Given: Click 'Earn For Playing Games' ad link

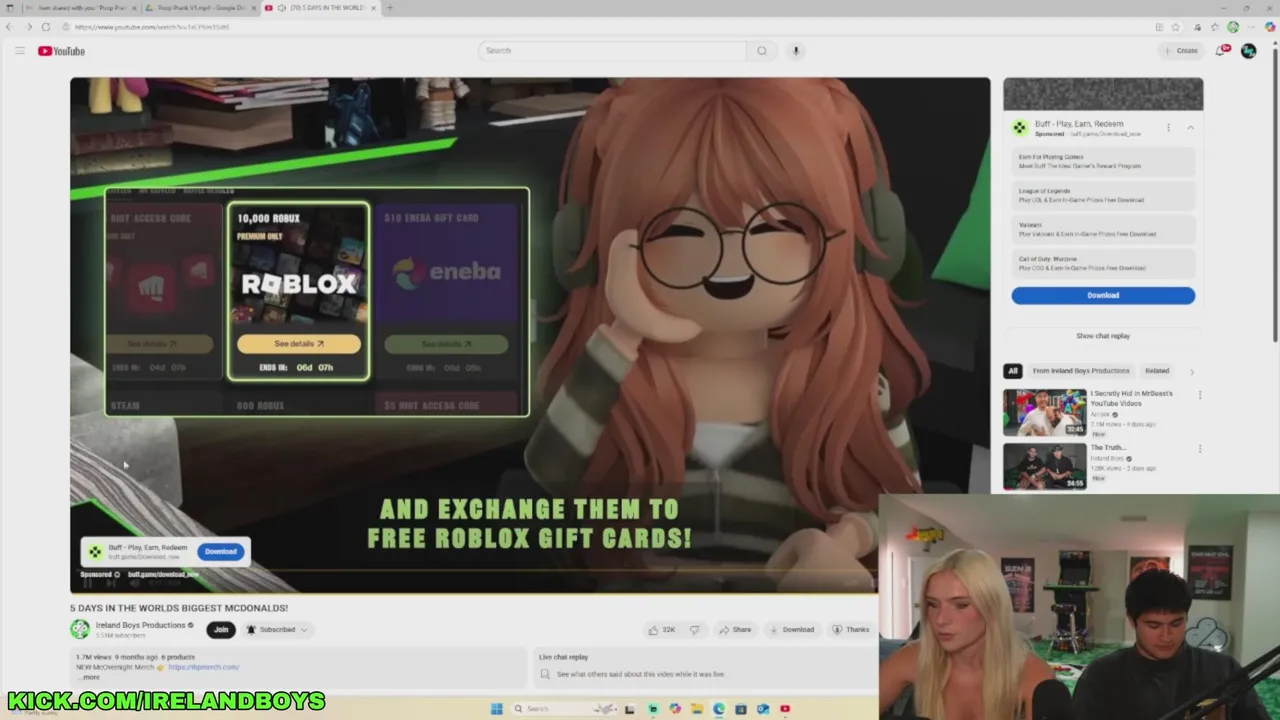Looking at the screenshot, I should pyautogui.click(x=1103, y=162).
